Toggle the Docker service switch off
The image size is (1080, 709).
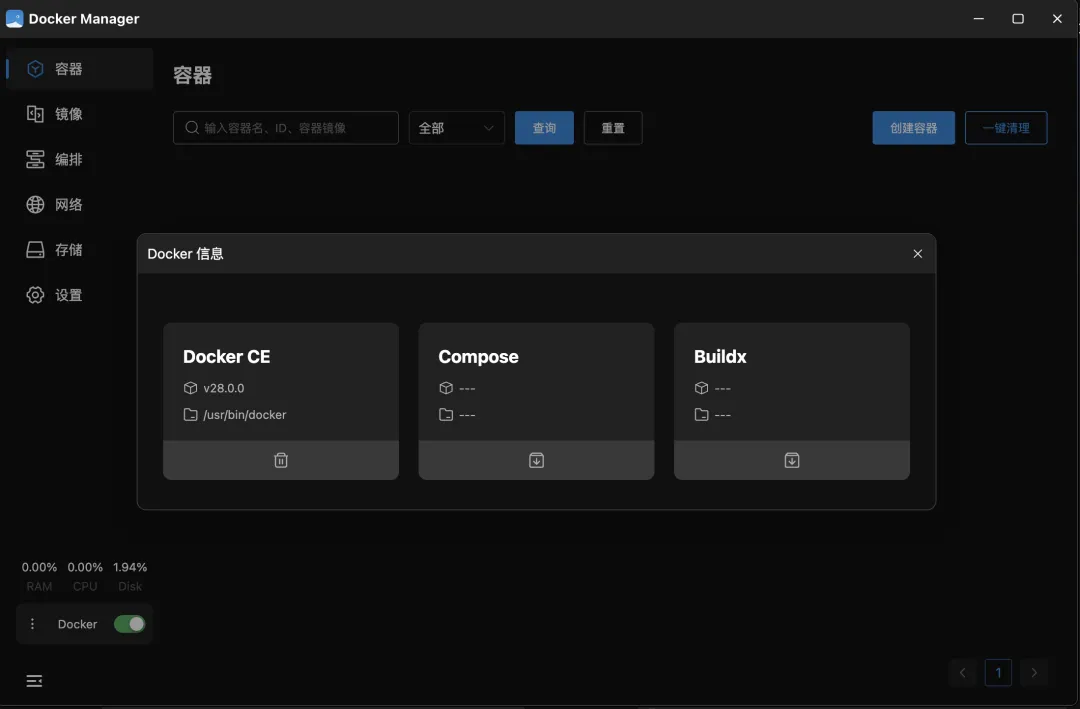point(129,624)
